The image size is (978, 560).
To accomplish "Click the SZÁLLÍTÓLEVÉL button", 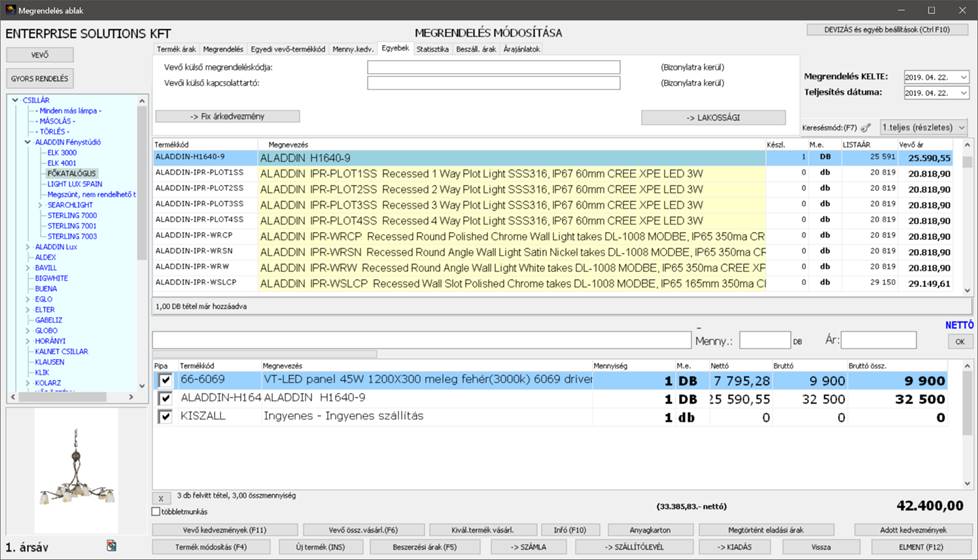I will [634, 547].
